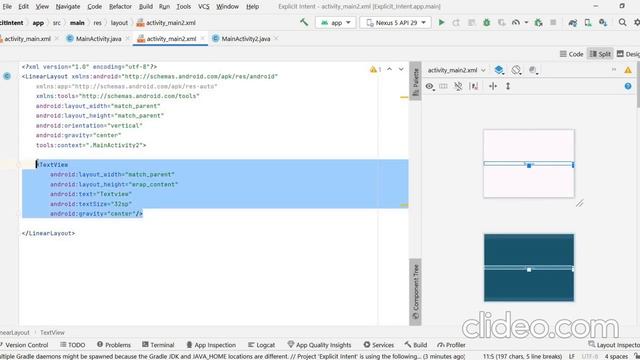This screenshot has width=640, height=360.
Task: Click the closing LinearLayout tag line
Action: pyautogui.click(x=49, y=233)
